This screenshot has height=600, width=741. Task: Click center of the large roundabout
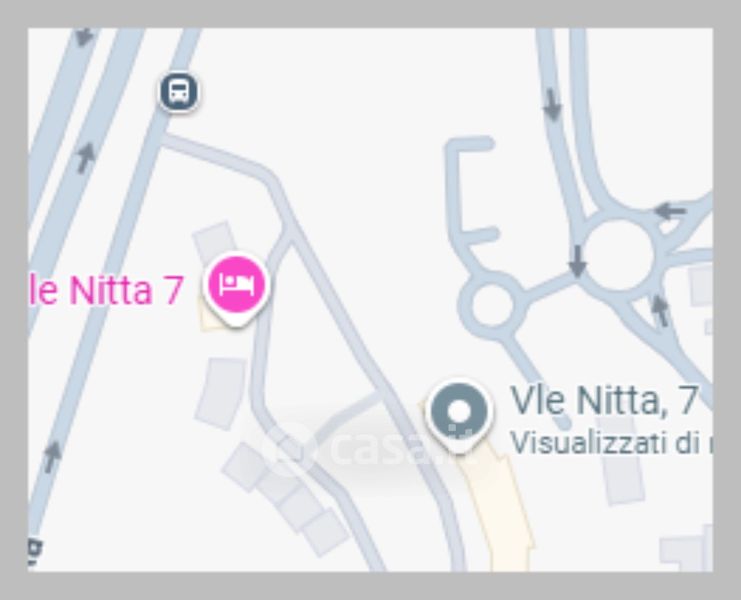coord(619,255)
